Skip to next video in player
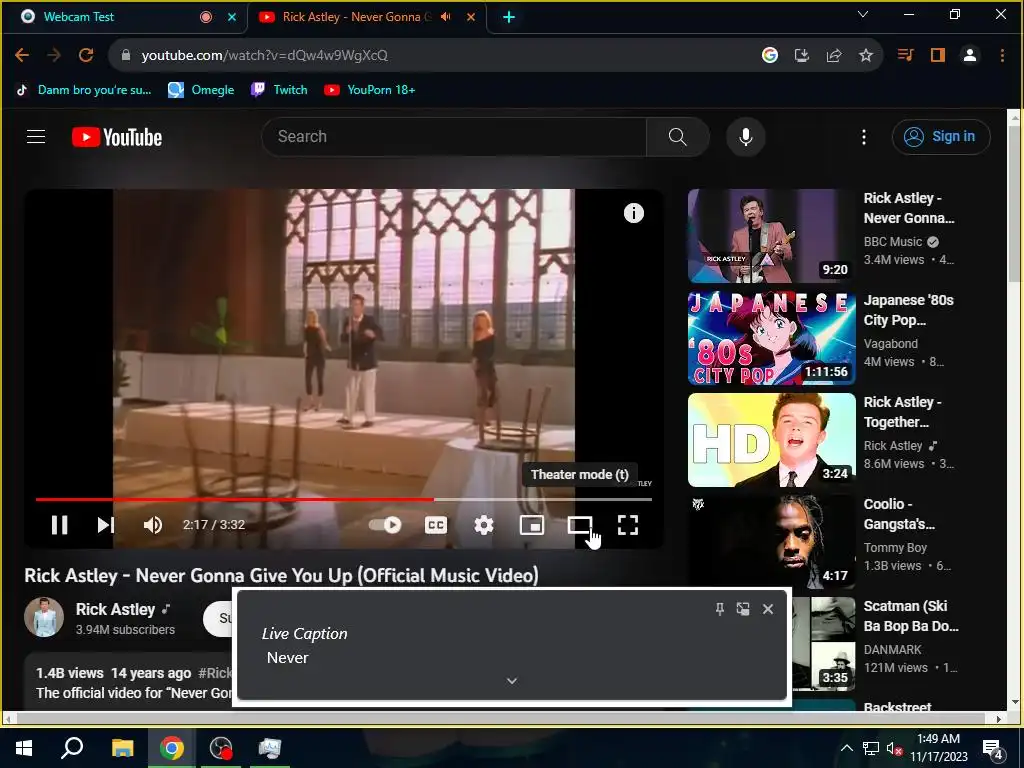 [106, 525]
